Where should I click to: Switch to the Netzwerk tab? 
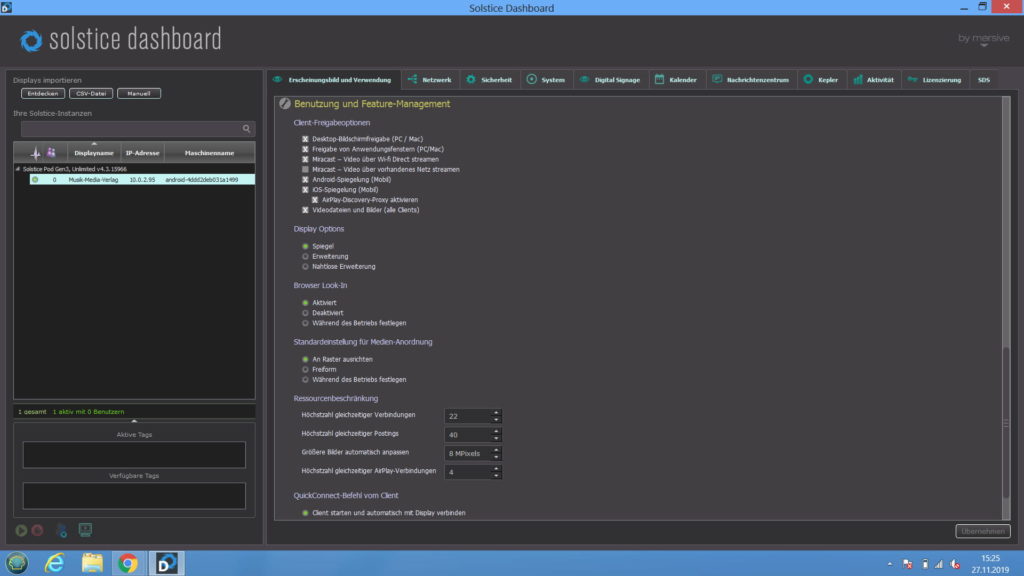tap(429, 79)
